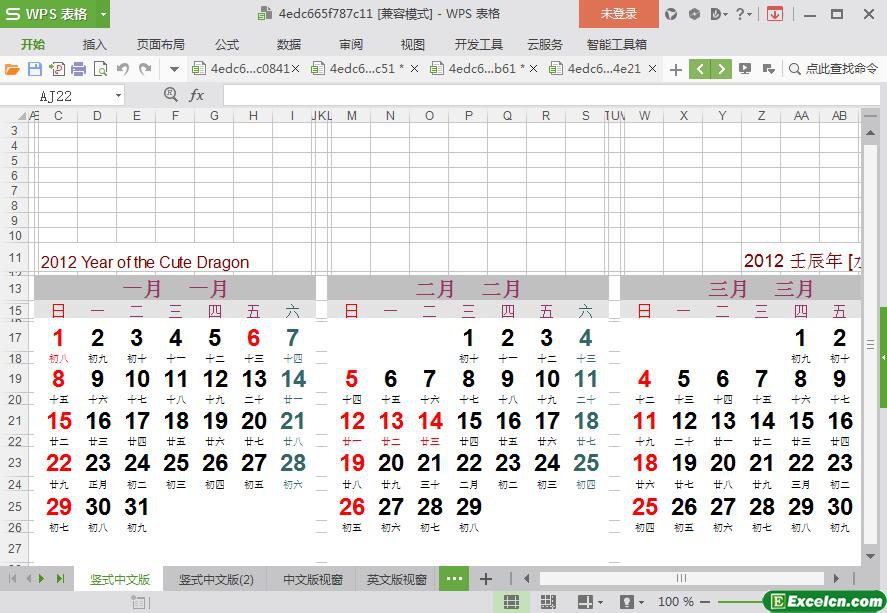
Task: Expand the WPS 表格 application menu arrow
Action: (x=103, y=14)
